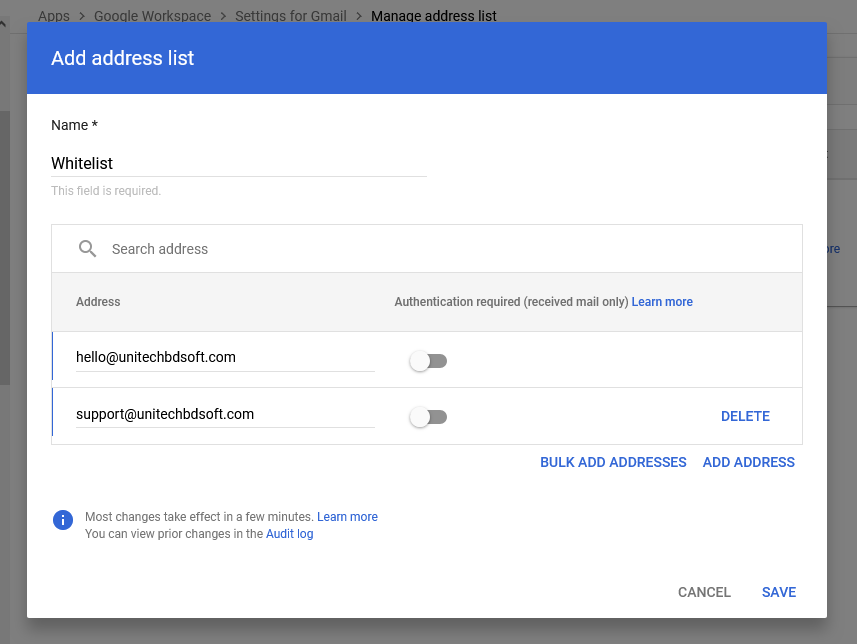Open Learn more link beside Authentication required

coord(662,302)
